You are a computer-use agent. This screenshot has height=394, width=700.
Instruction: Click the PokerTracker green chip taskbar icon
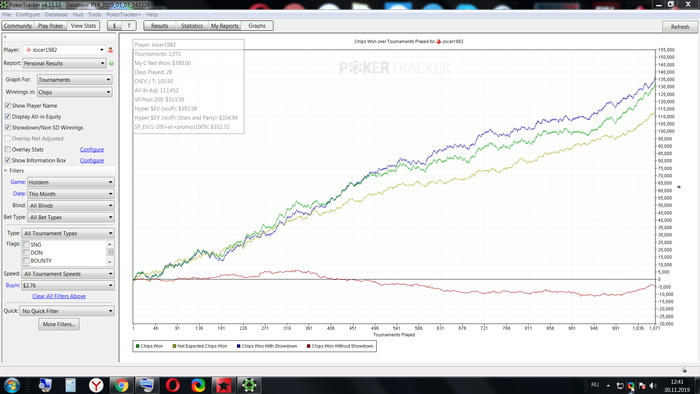[249, 385]
